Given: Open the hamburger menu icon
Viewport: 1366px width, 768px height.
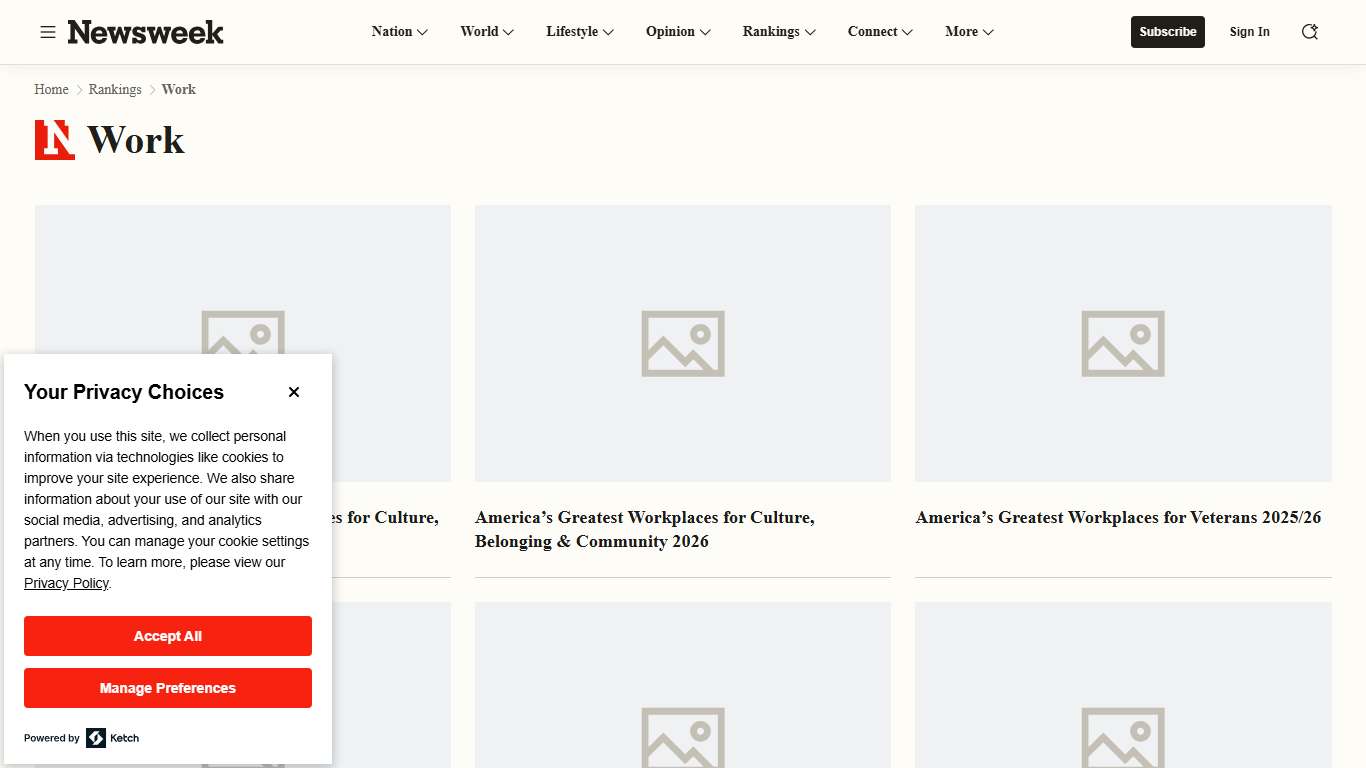Looking at the screenshot, I should [47, 32].
